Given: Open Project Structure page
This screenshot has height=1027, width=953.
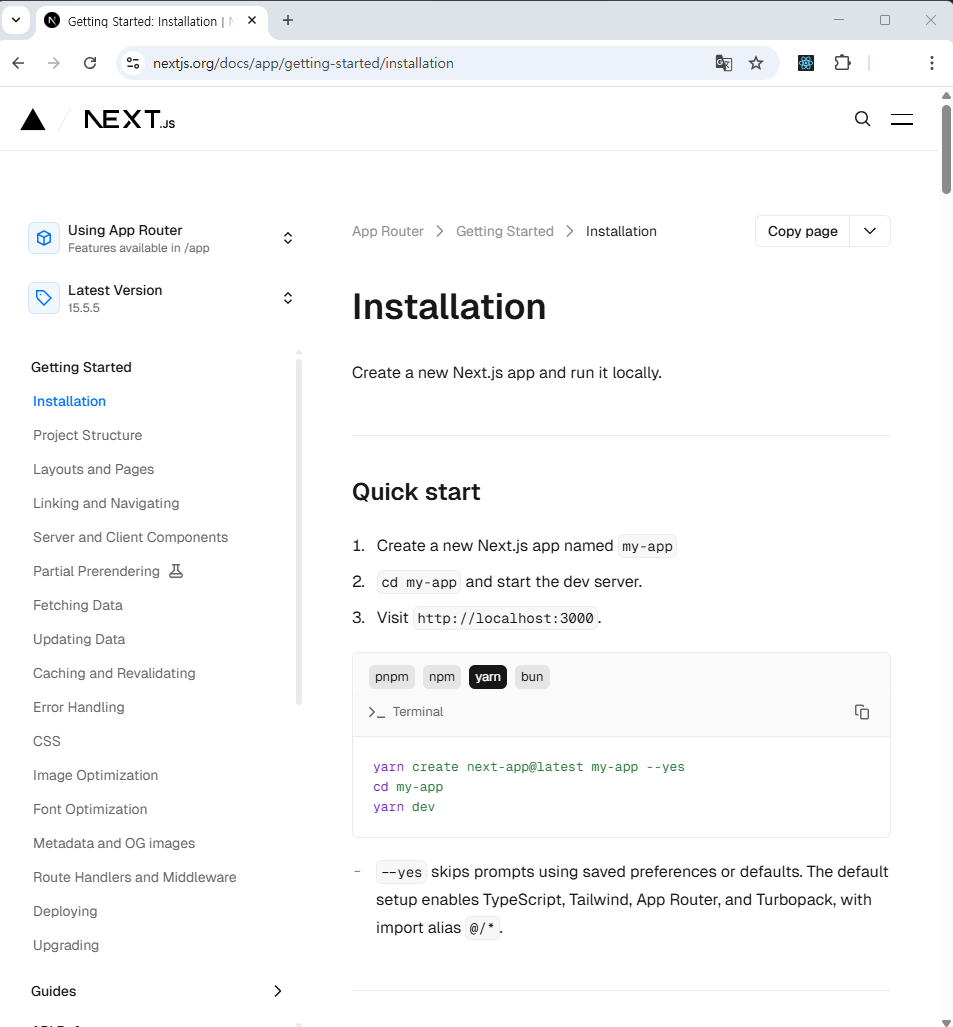Looking at the screenshot, I should [87, 436].
